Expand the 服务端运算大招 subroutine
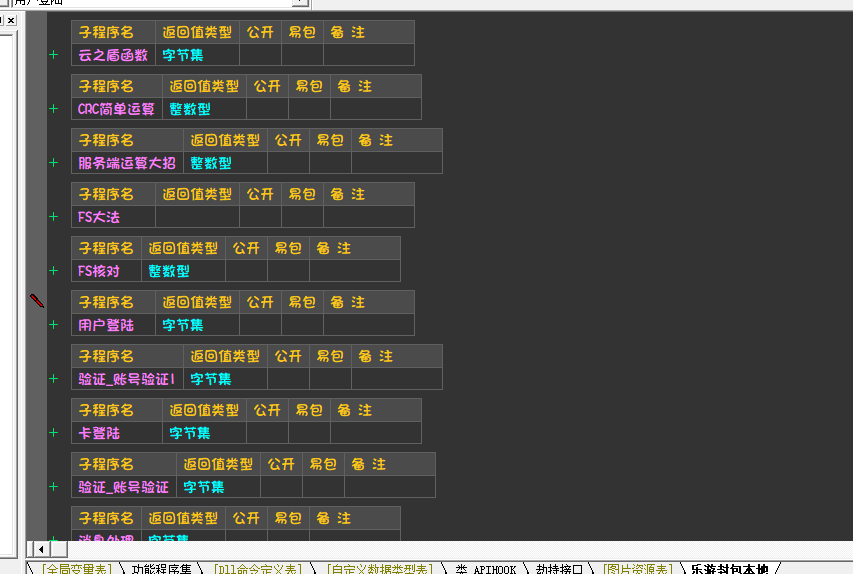 tap(53, 163)
